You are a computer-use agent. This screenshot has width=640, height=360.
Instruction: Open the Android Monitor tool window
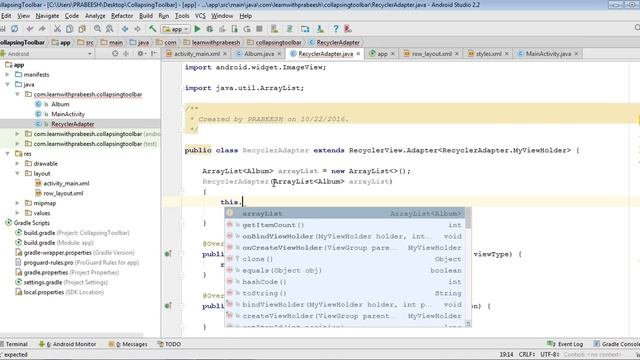[67, 344]
